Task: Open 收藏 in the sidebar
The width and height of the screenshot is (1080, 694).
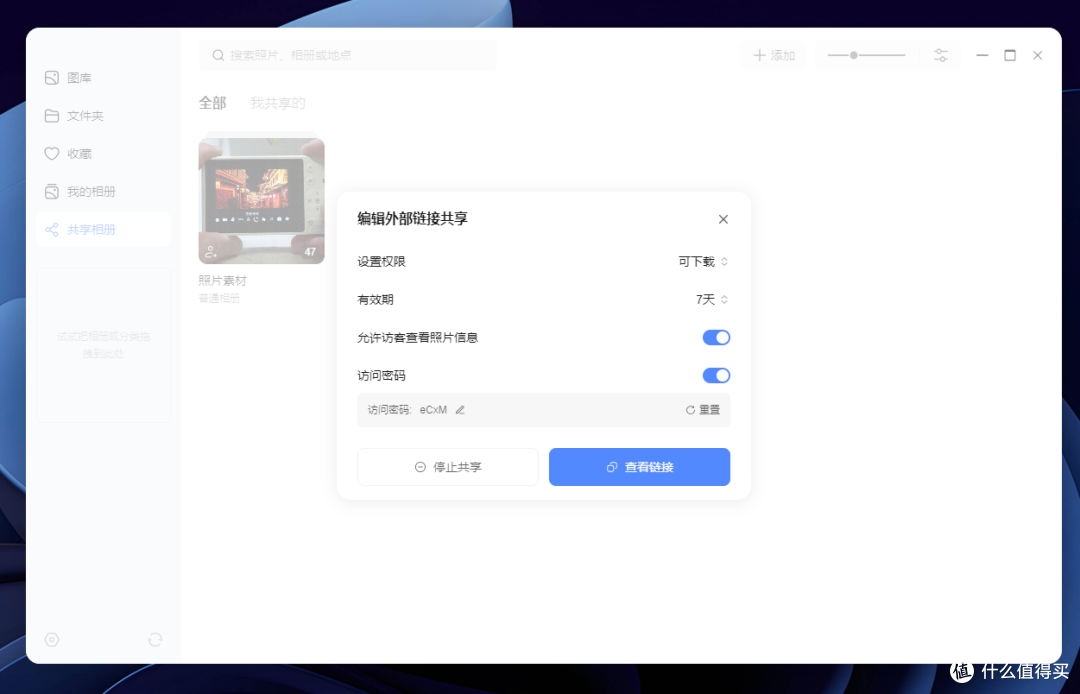Action: pyautogui.click(x=103, y=154)
